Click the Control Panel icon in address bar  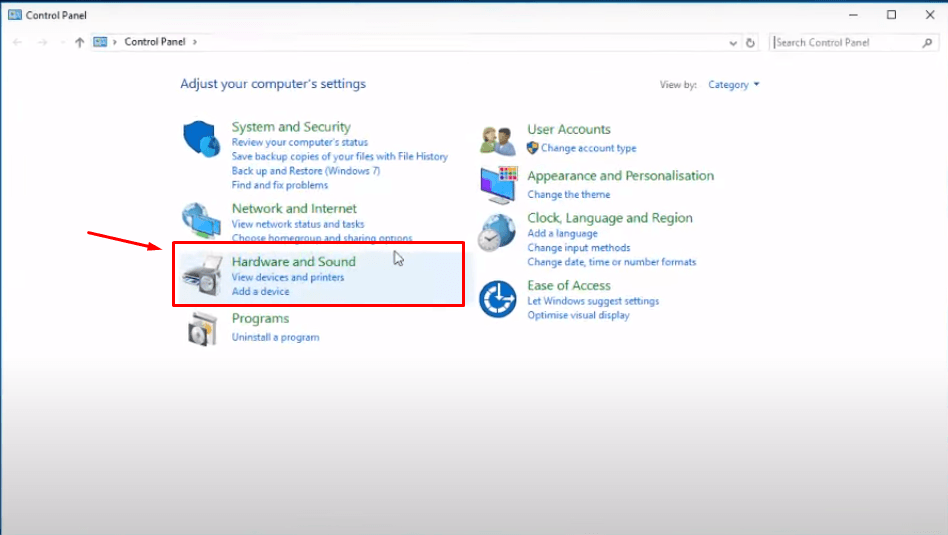100,42
